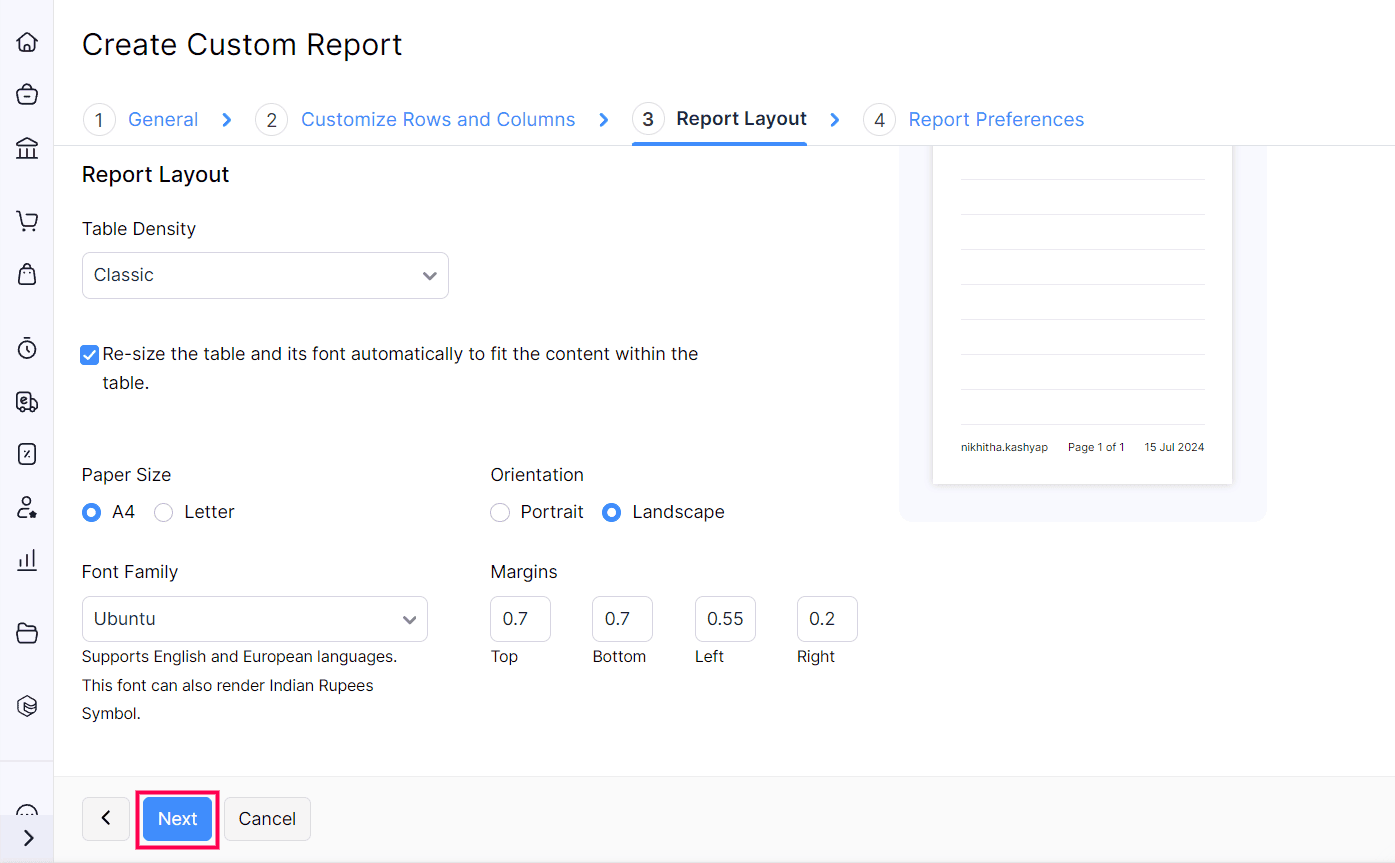Click the stopwatch time tracking icon
The image size is (1395, 863).
pos(27,348)
